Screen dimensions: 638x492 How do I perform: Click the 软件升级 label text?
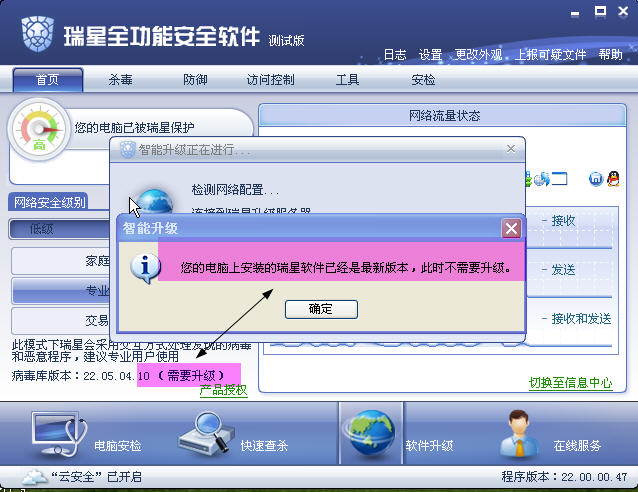[429, 446]
